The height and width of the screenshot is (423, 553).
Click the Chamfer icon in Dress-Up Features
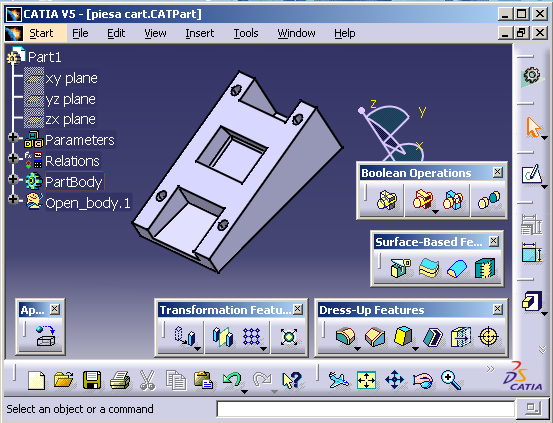(375, 336)
